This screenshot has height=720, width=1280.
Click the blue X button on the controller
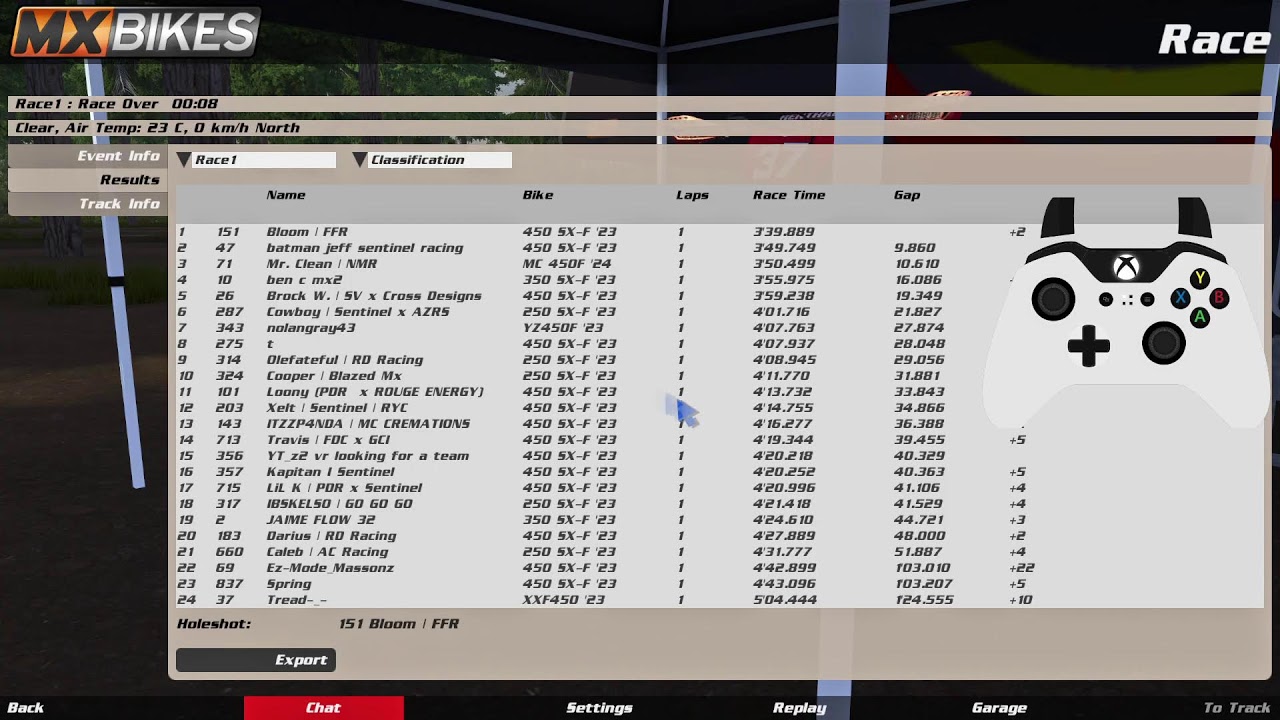[x=1181, y=298]
